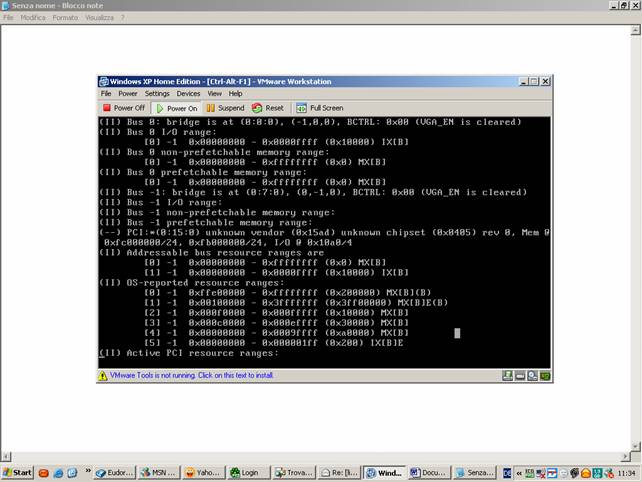Image resolution: width=642 pixels, height=482 pixels.
Task: Open the VMware Devices menu
Action: 188,93
